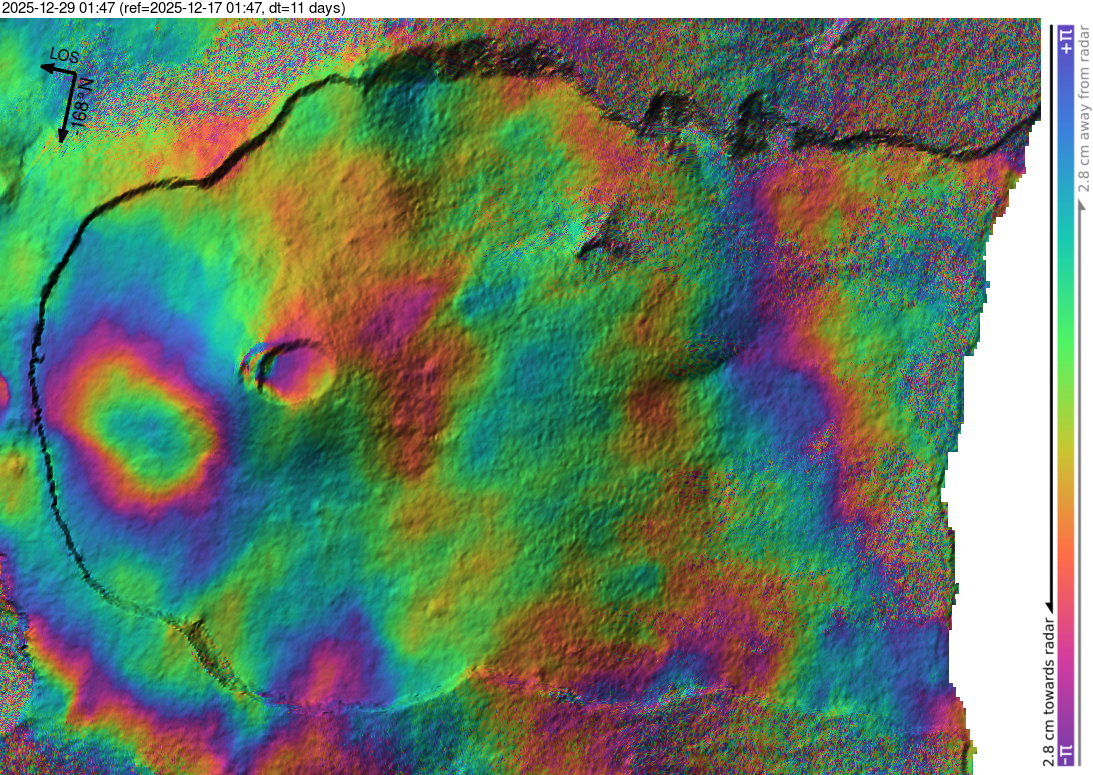1093x775 pixels.
Task: Click the gray away-from-radar arrowhead
Action: pos(1083,204)
